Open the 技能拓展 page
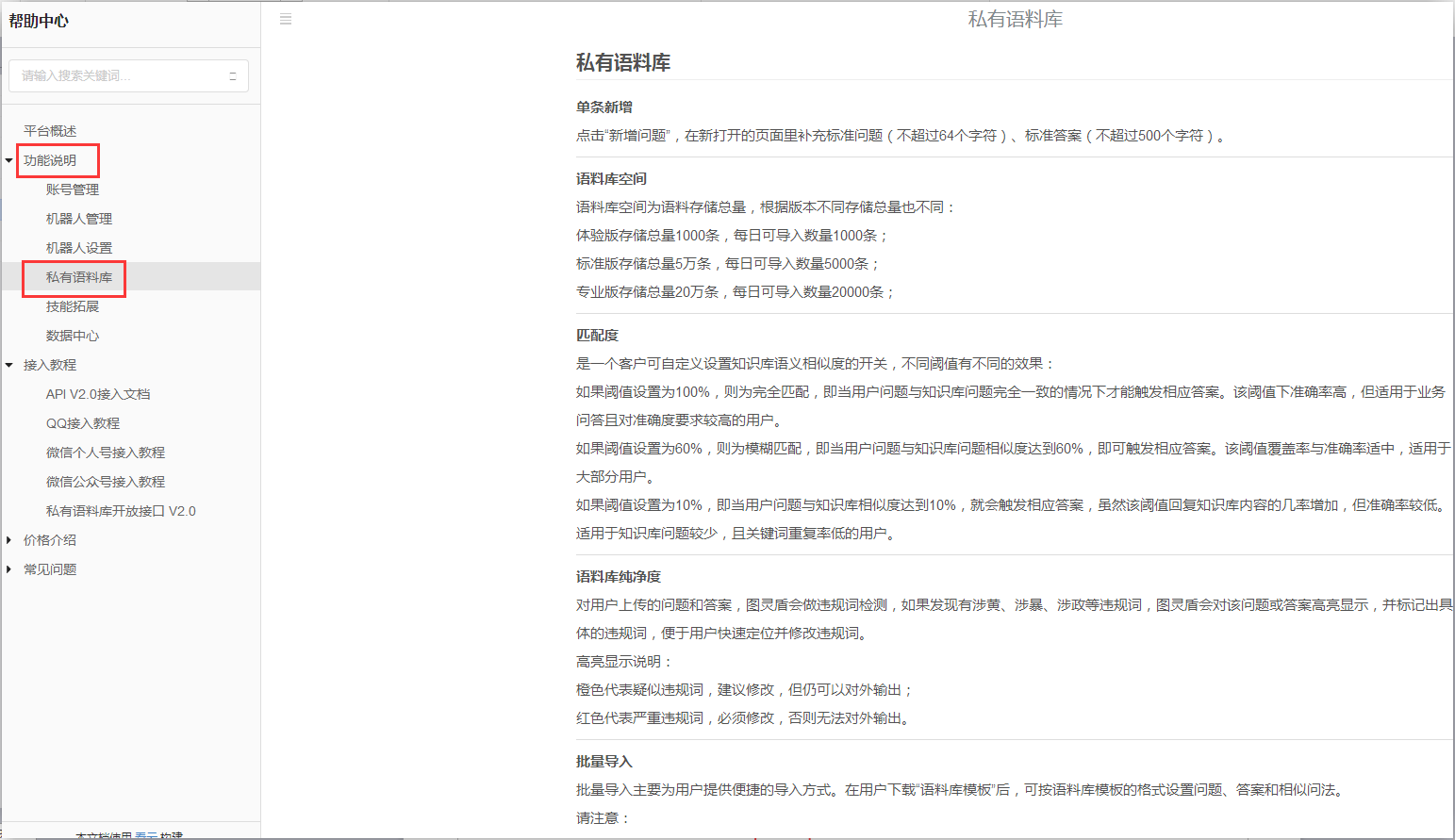 (73, 306)
